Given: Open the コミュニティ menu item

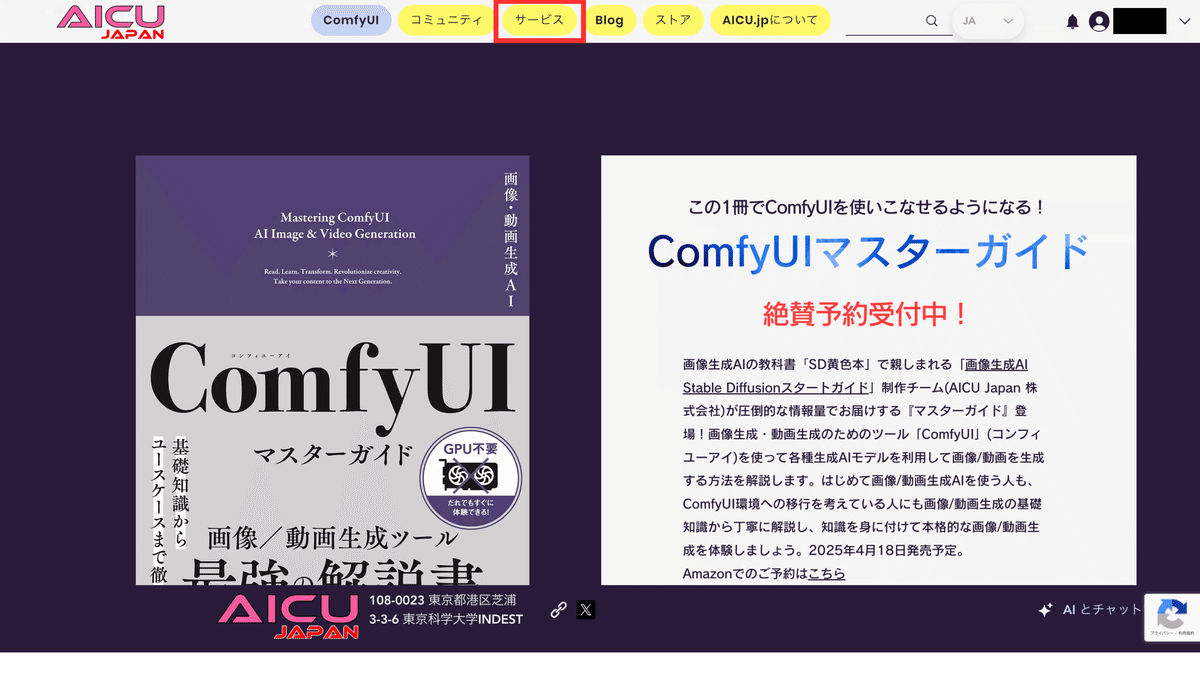Looking at the screenshot, I should coord(446,20).
